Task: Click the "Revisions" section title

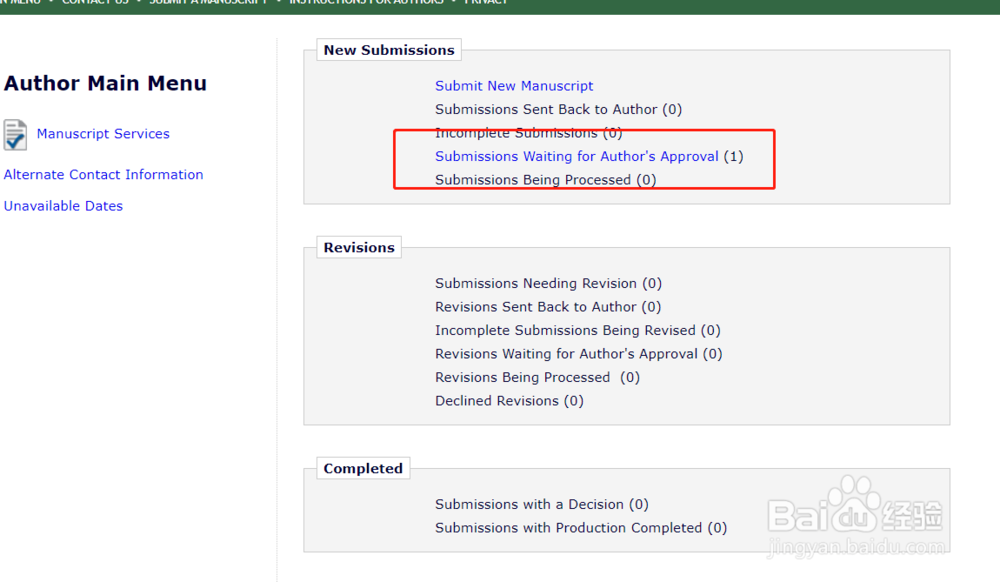Action: click(359, 247)
